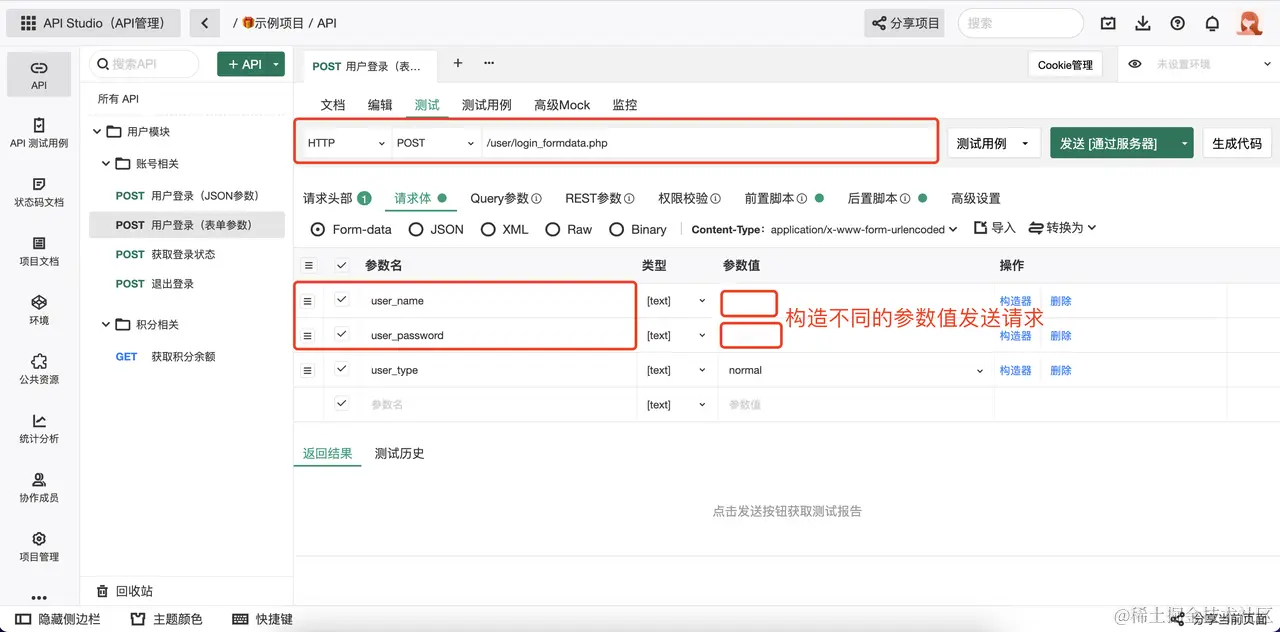Image resolution: width=1280 pixels, height=632 pixels.
Task: Show more sidebar items via ellipsis
Action: (39, 598)
